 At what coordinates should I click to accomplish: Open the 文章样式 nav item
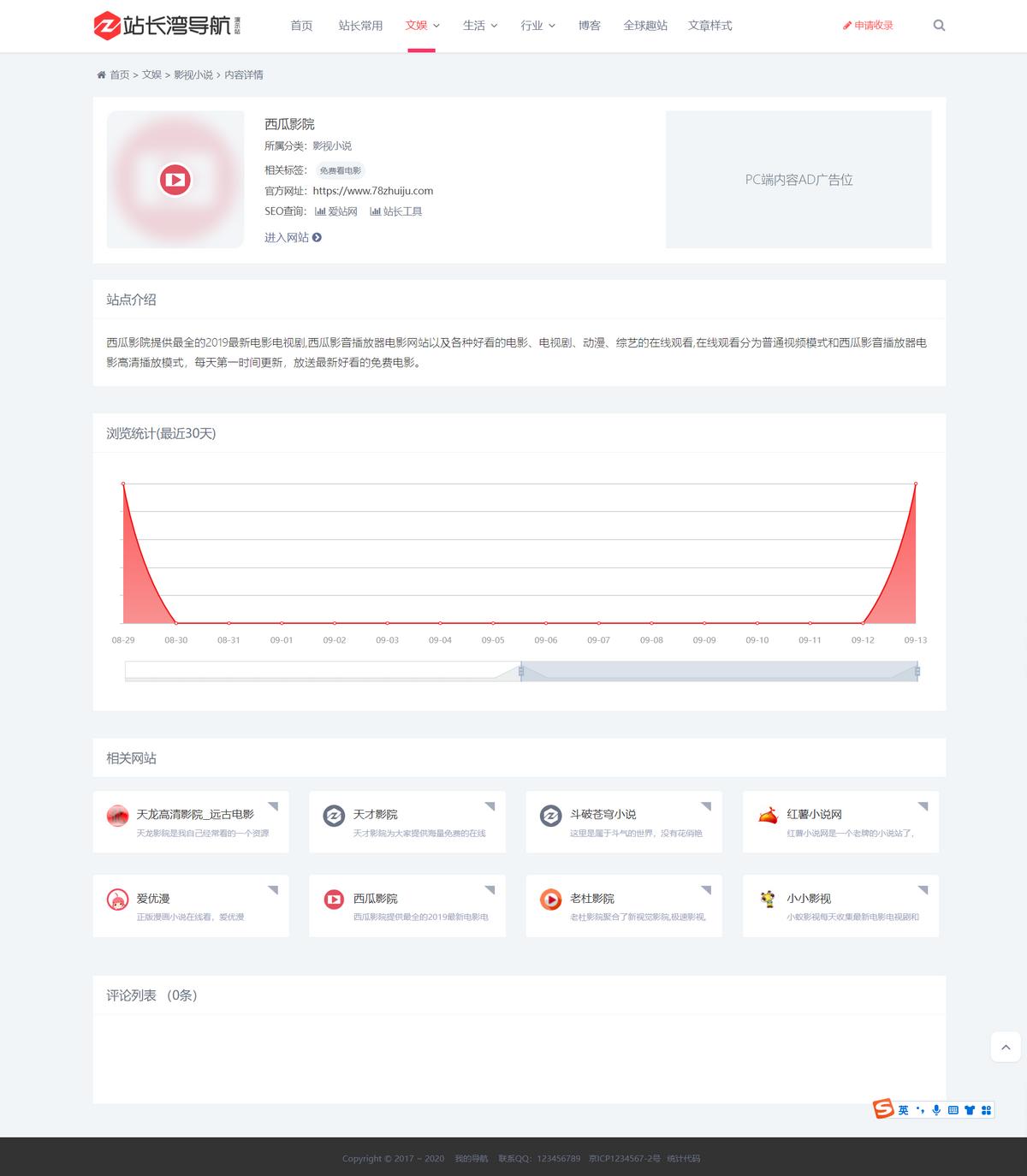point(710,26)
